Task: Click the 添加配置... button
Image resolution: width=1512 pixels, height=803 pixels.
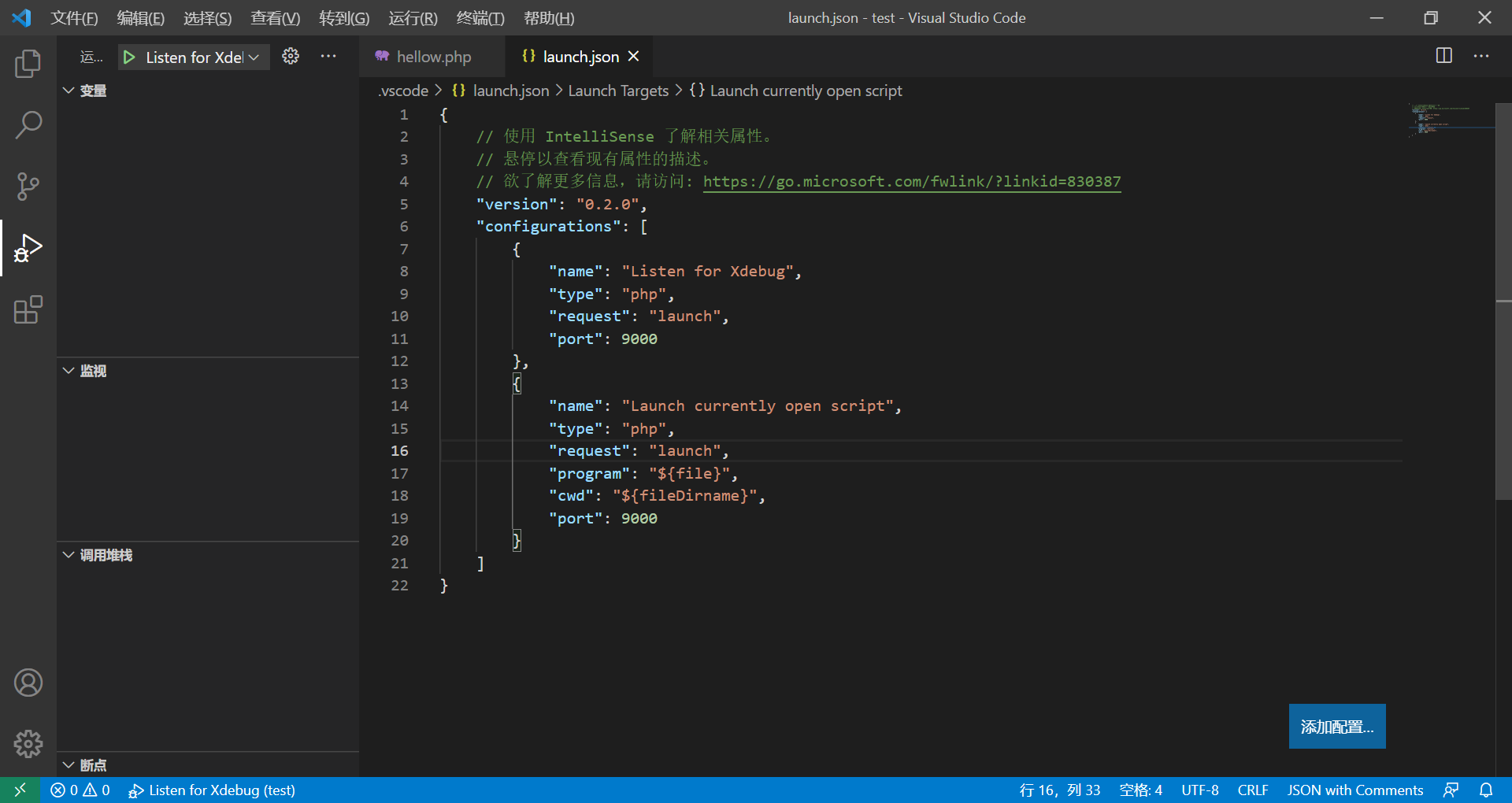Action: [1337, 726]
